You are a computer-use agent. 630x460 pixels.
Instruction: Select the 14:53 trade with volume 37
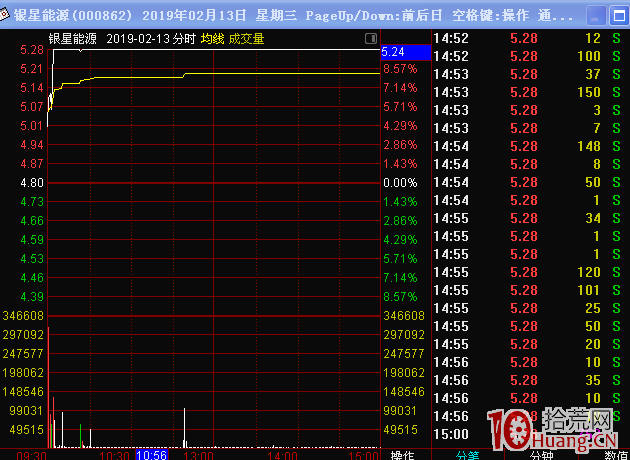coord(531,74)
